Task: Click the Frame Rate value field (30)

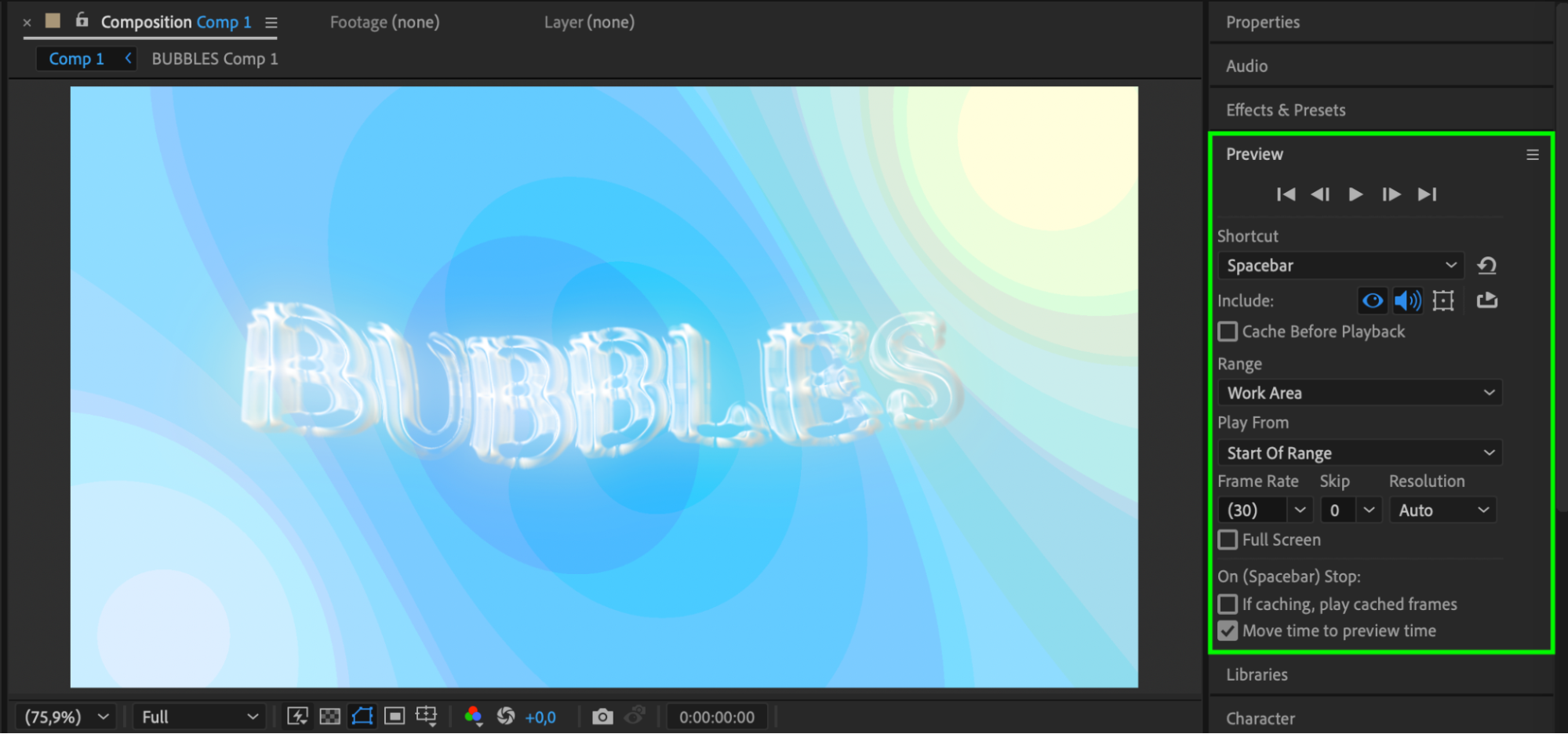Action: point(1253,511)
